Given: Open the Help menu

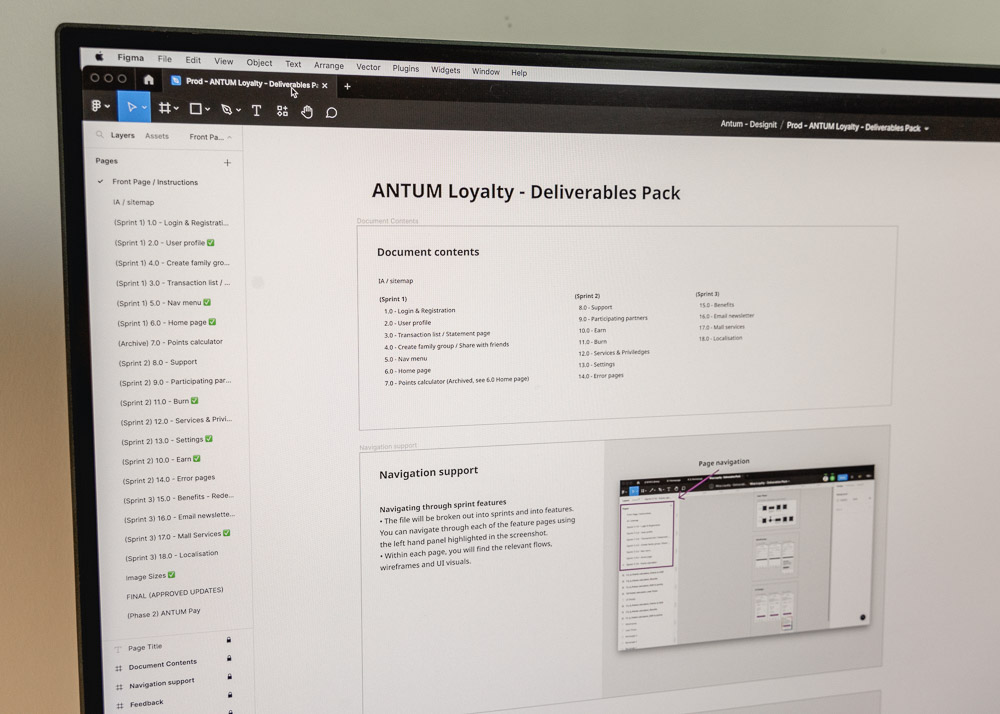Looking at the screenshot, I should click(x=519, y=73).
